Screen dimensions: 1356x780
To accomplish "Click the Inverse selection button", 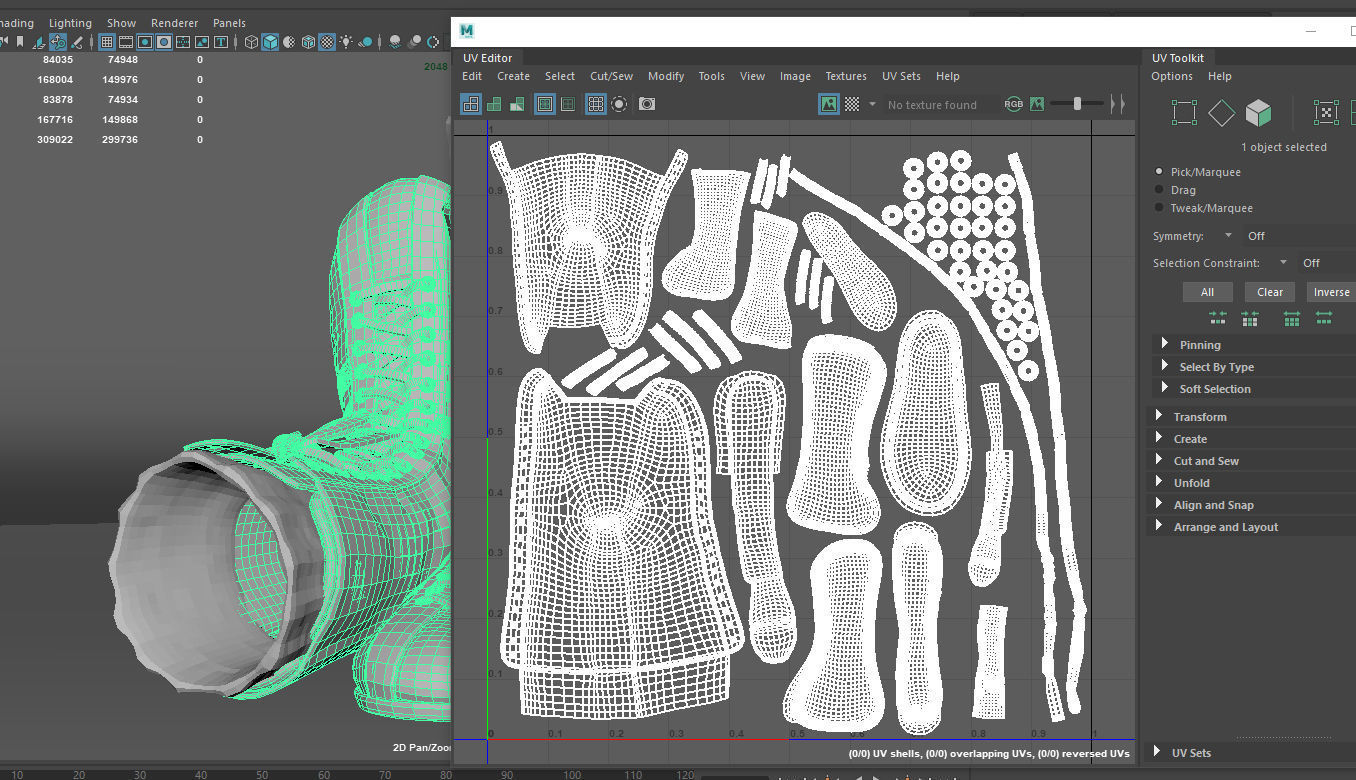I will pos(1331,292).
